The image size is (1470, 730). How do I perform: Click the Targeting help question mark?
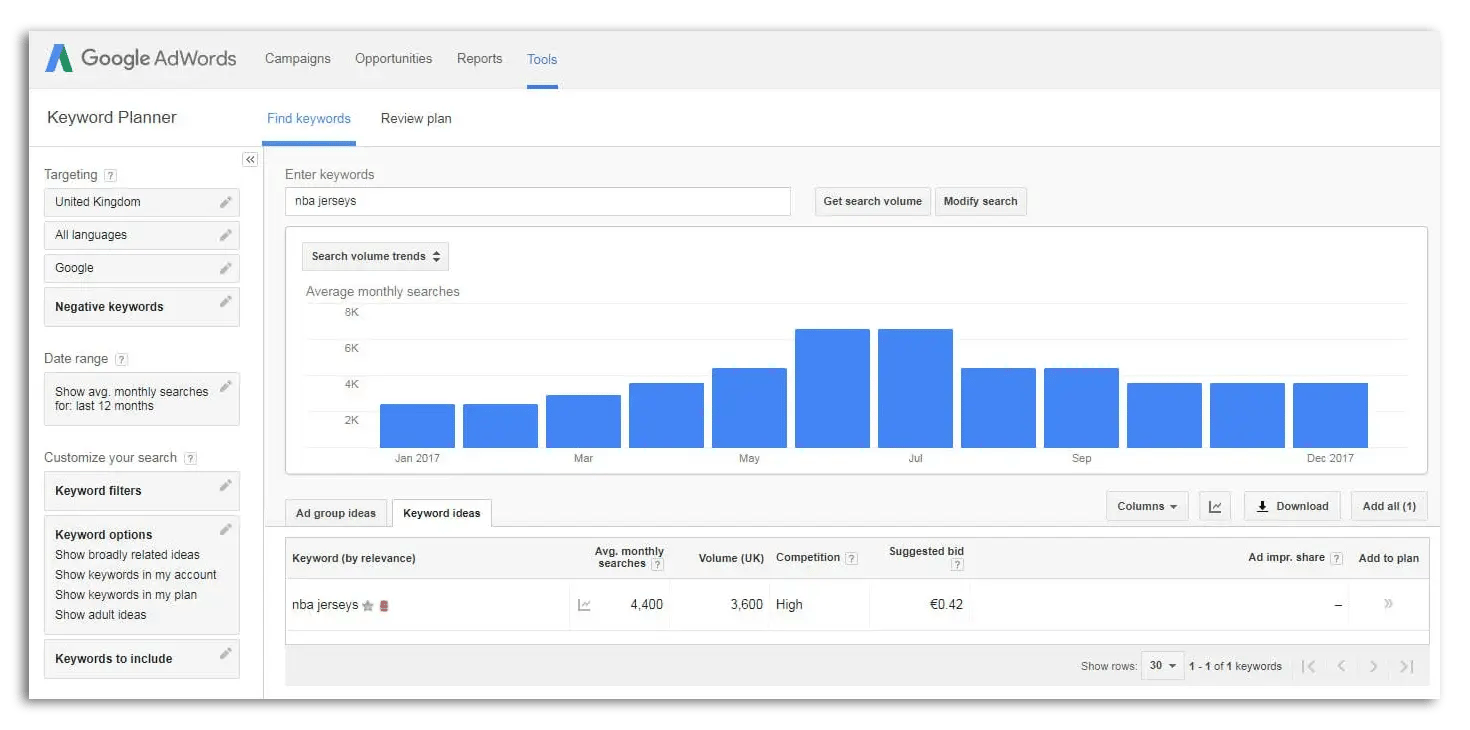[111, 174]
